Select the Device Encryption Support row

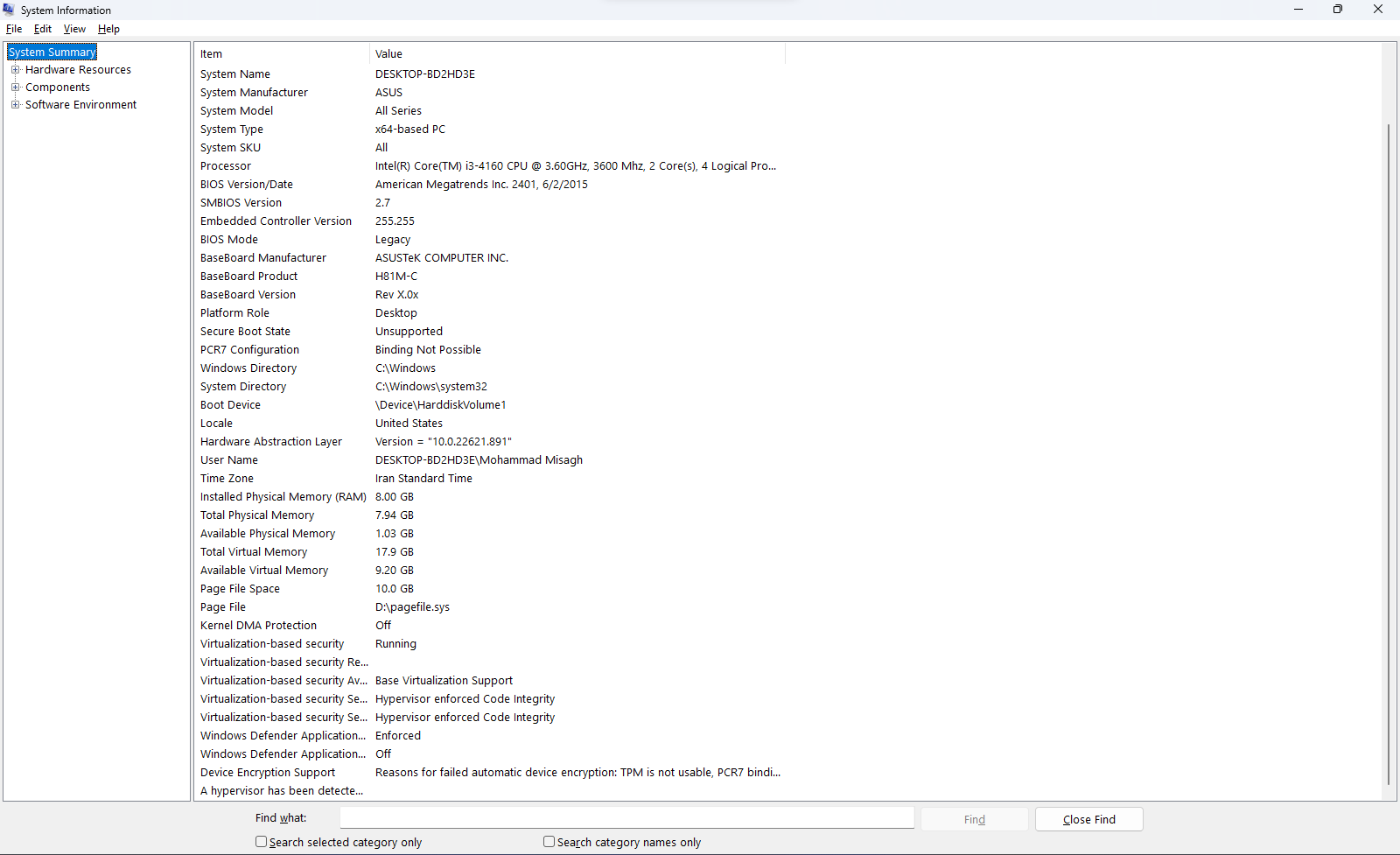tap(490, 773)
